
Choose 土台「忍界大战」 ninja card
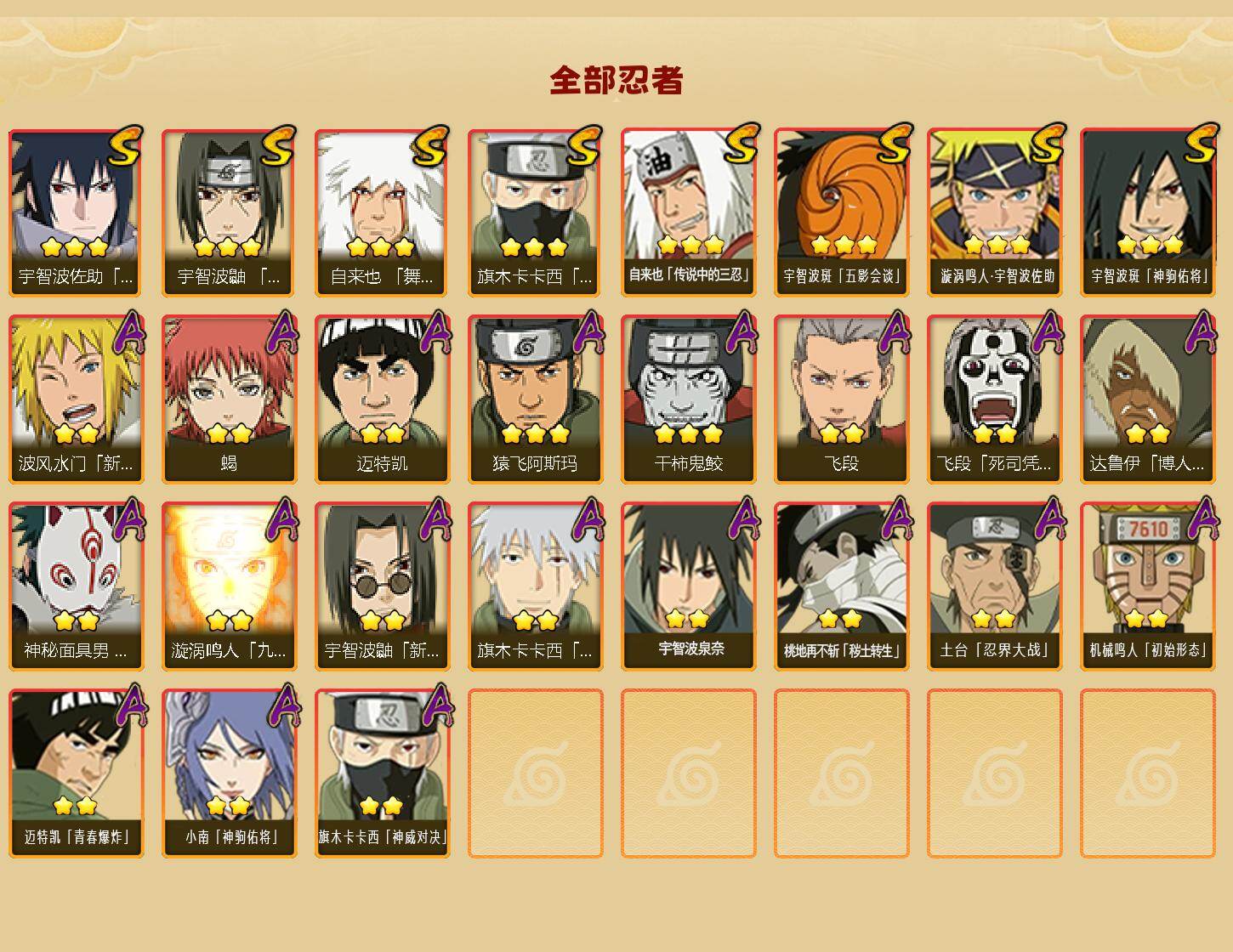pyautogui.click(x=995, y=586)
